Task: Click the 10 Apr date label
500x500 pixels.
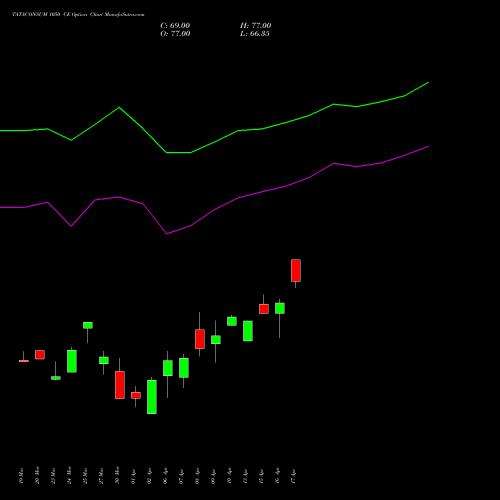Action: 229,476
